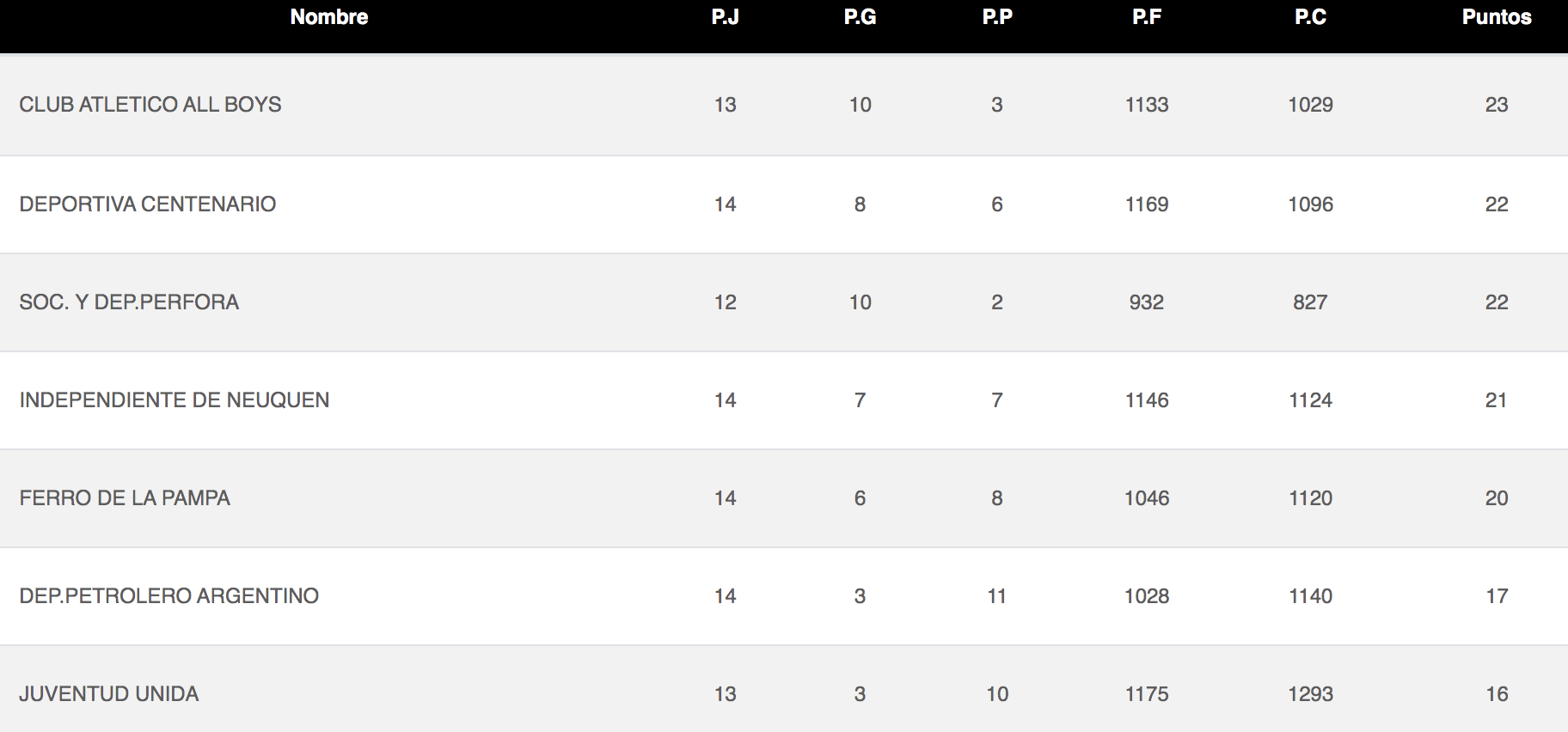Screen dimensions: 1568x732
Task: Select Independiente P.F value 1146
Action: click(x=1147, y=400)
